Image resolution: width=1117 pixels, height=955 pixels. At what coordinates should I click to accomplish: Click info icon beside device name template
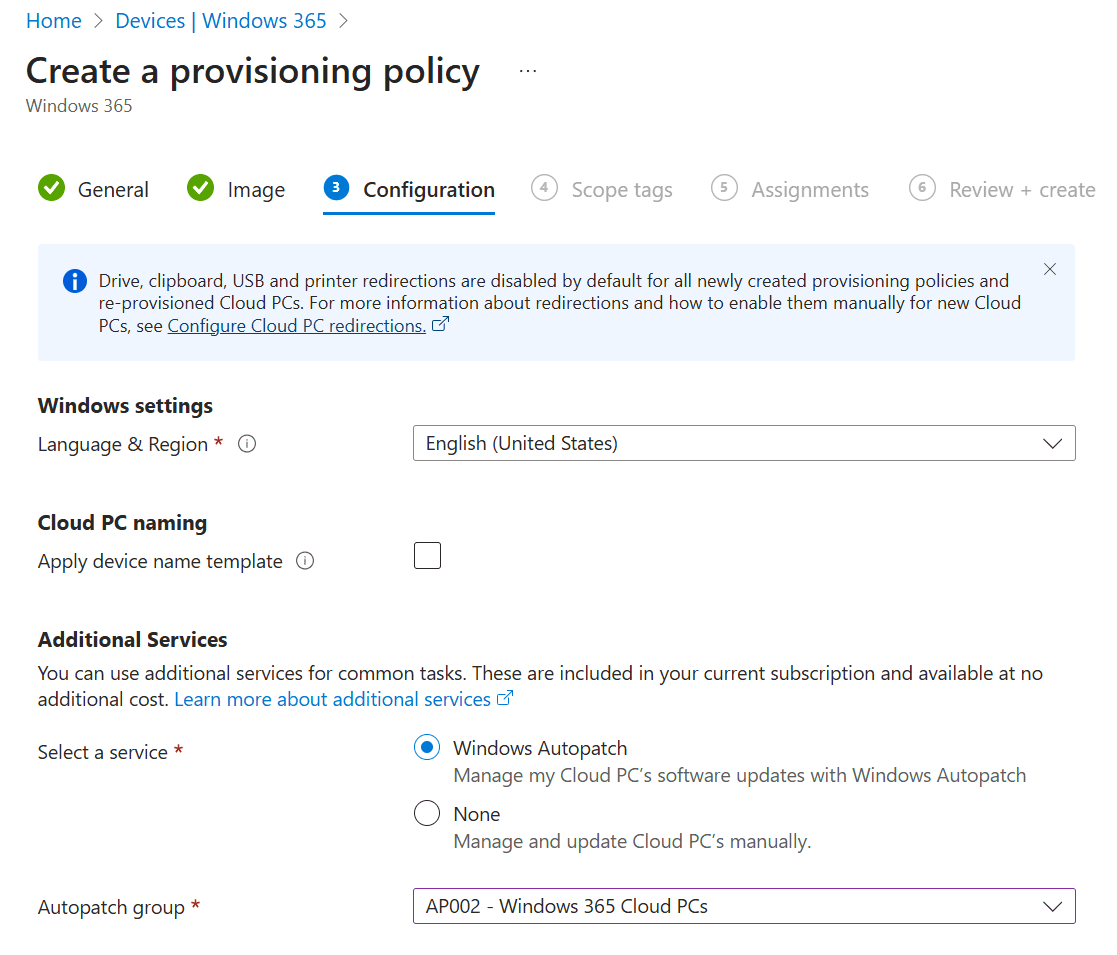tap(306, 561)
